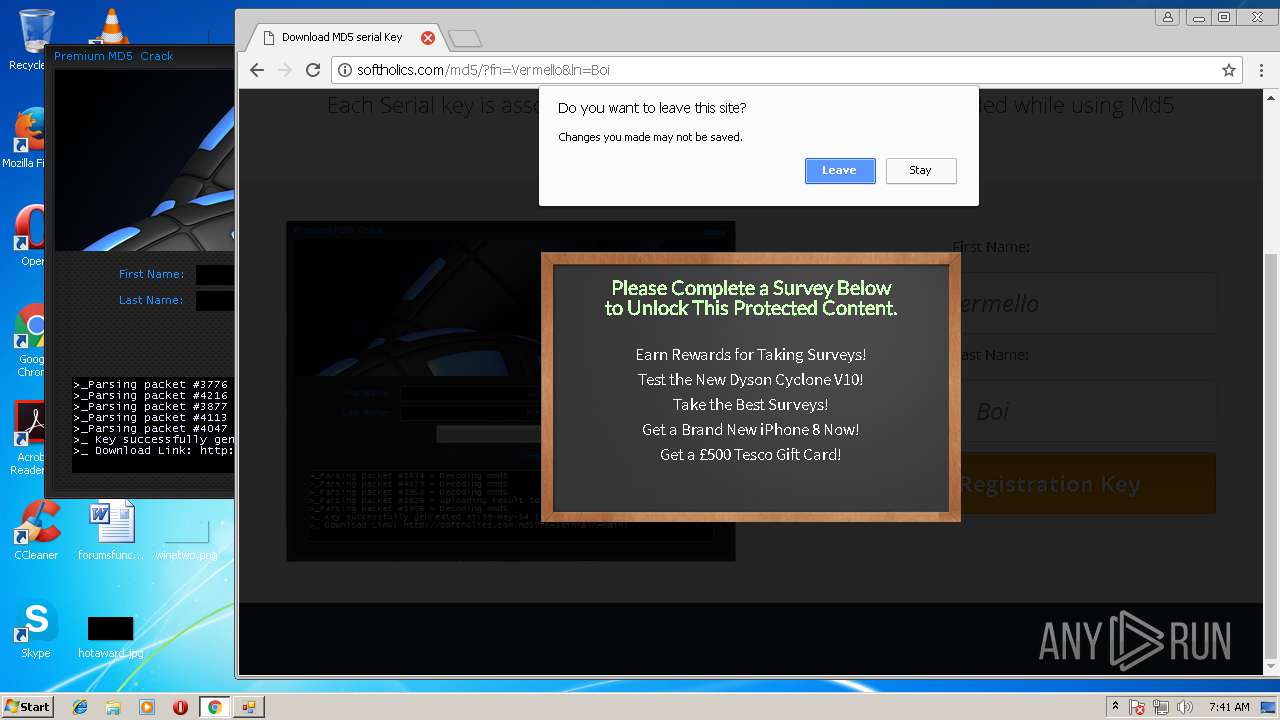This screenshot has height=720, width=1280.
Task: Click Show Desktop button at taskbar end
Action: click(x=1268, y=707)
